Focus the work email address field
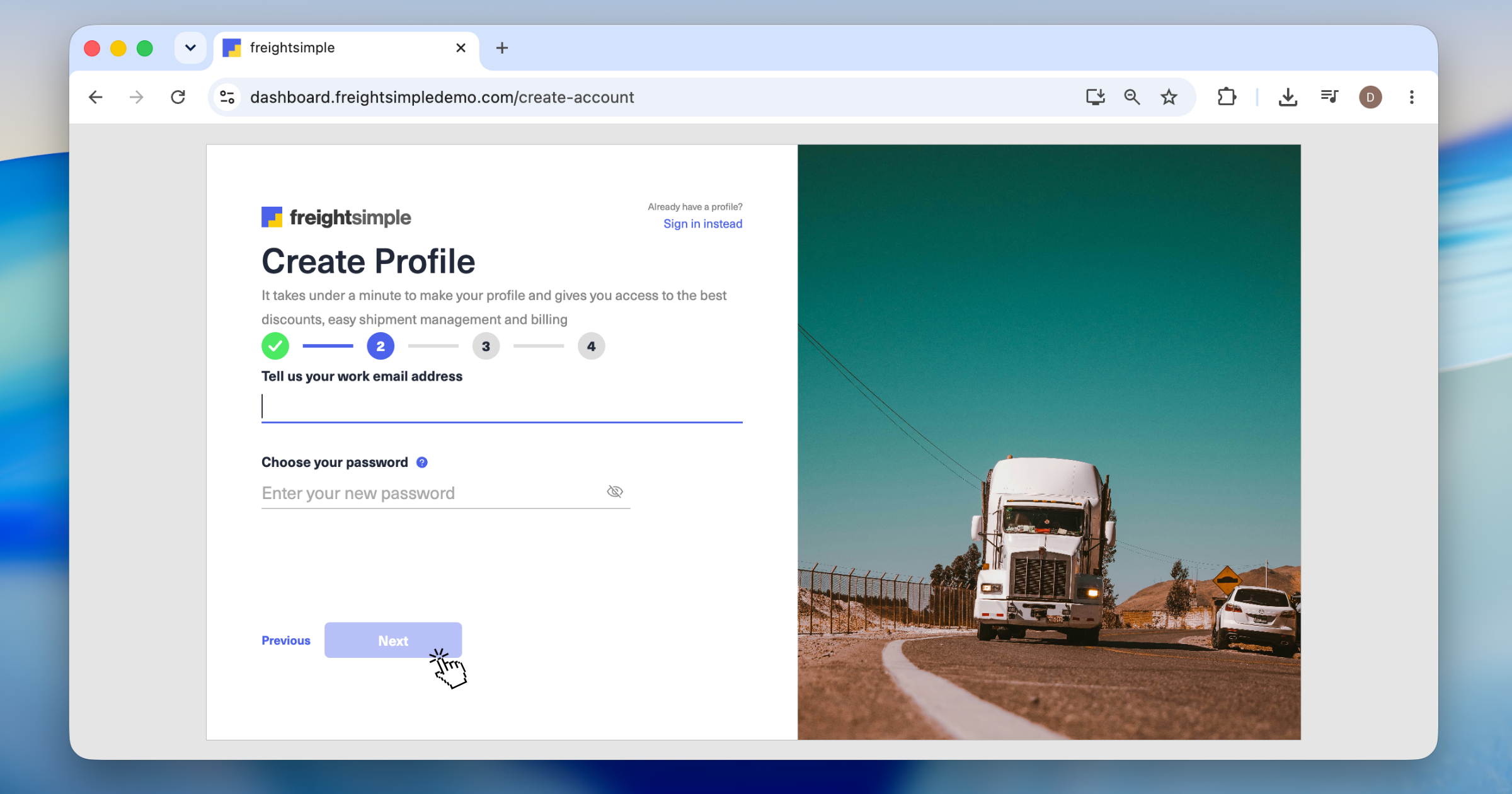 click(501, 406)
